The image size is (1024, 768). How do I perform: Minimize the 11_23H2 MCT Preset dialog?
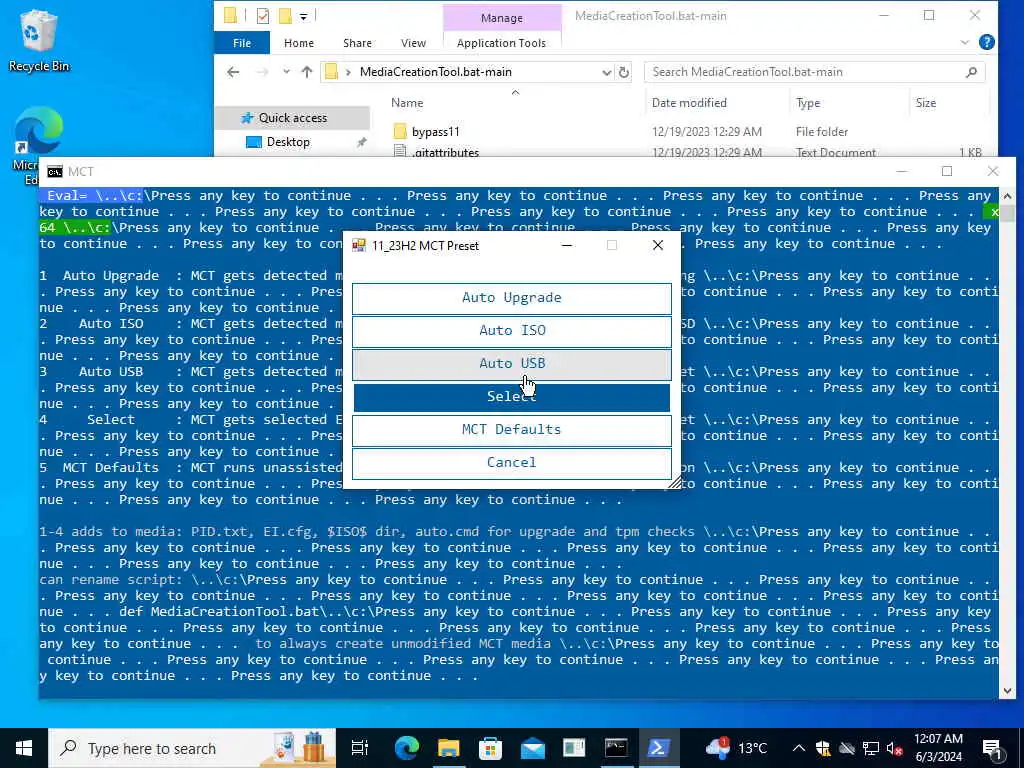point(567,245)
